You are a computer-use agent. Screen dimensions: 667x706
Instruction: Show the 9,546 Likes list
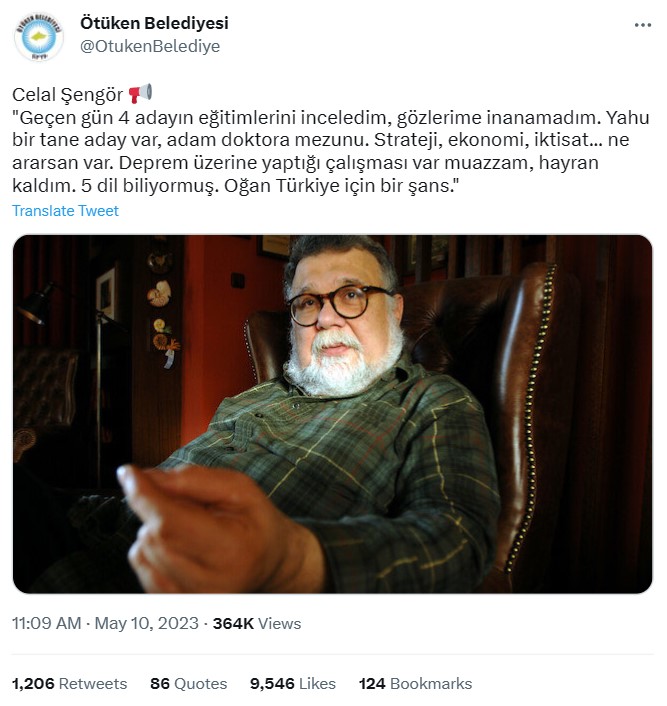(x=293, y=683)
